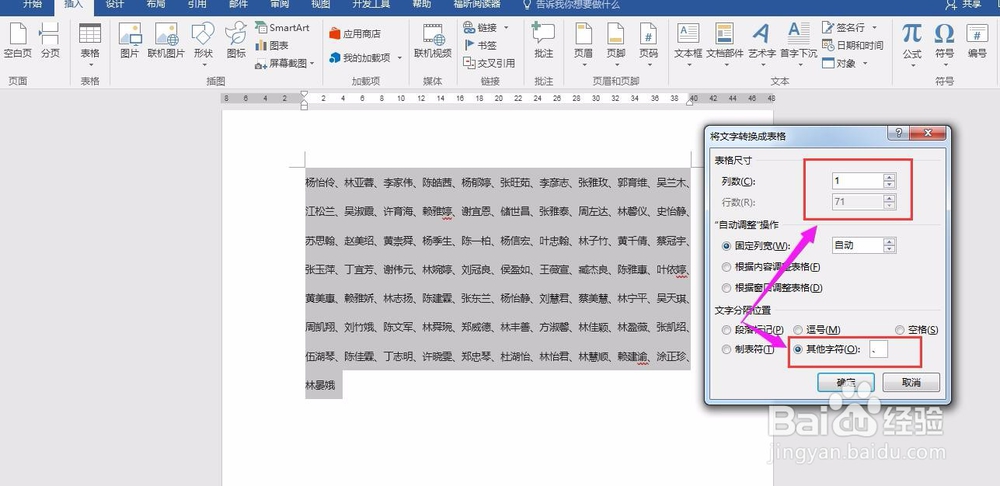Select 根据窗口调整表格 AutoFit option
Image resolution: width=1000 pixels, height=486 pixels.
tap(772, 288)
